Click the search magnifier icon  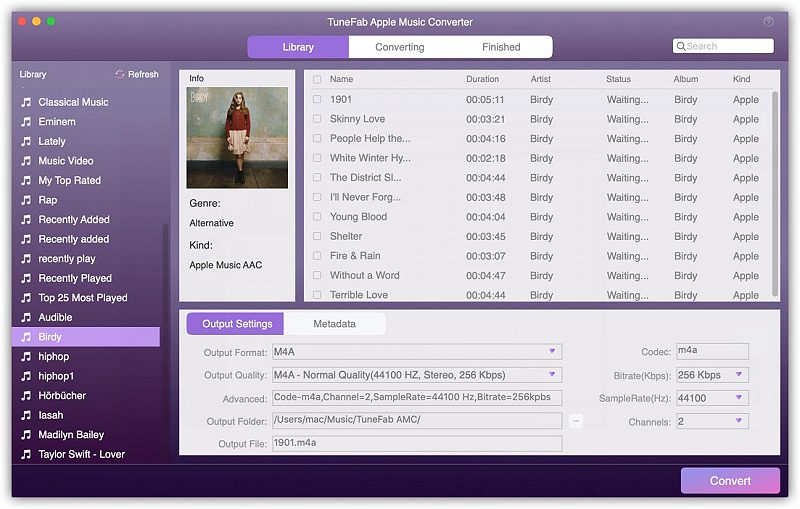(681, 46)
